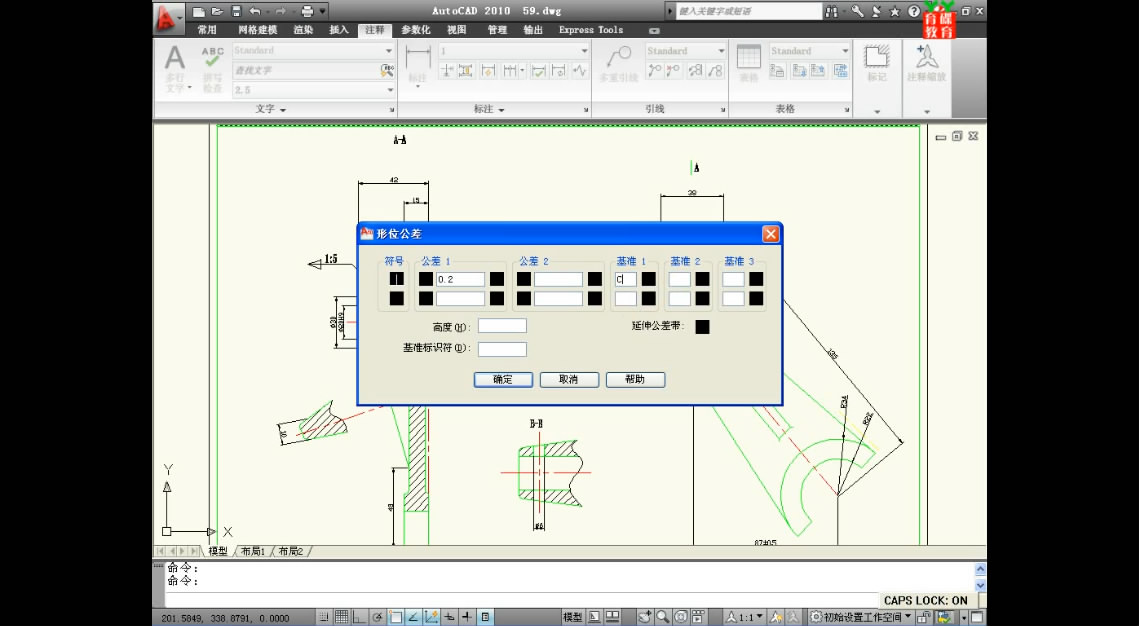Switch to the 参数化 ribbon tab

coord(416,30)
